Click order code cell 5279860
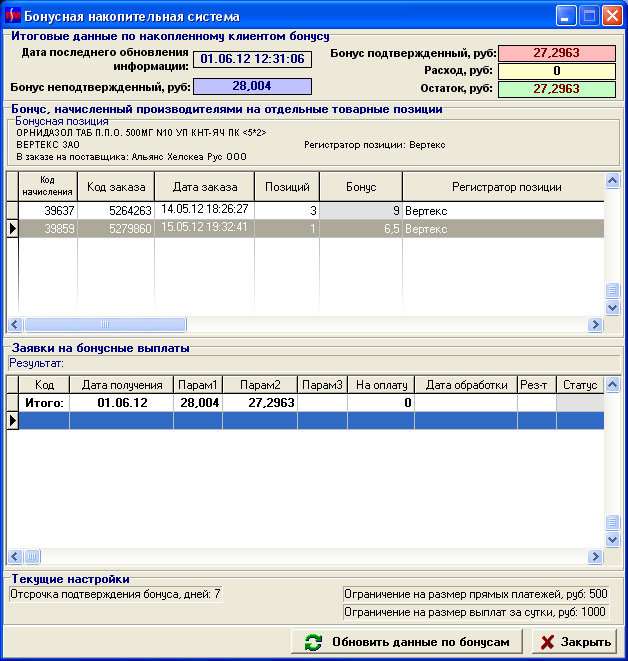Viewport: 628px width, 661px height. pyautogui.click(x=116, y=228)
